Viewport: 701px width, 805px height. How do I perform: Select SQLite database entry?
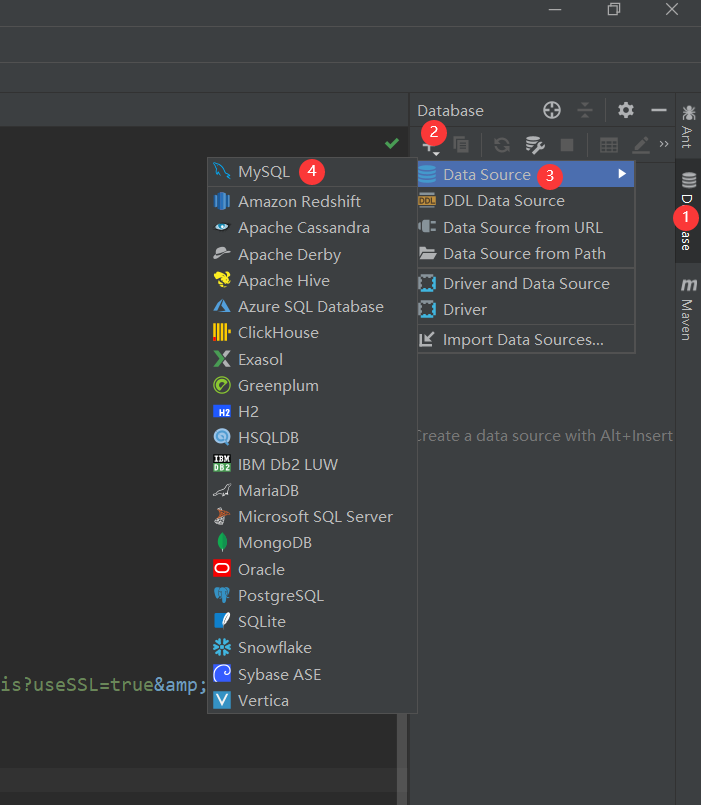point(312,622)
